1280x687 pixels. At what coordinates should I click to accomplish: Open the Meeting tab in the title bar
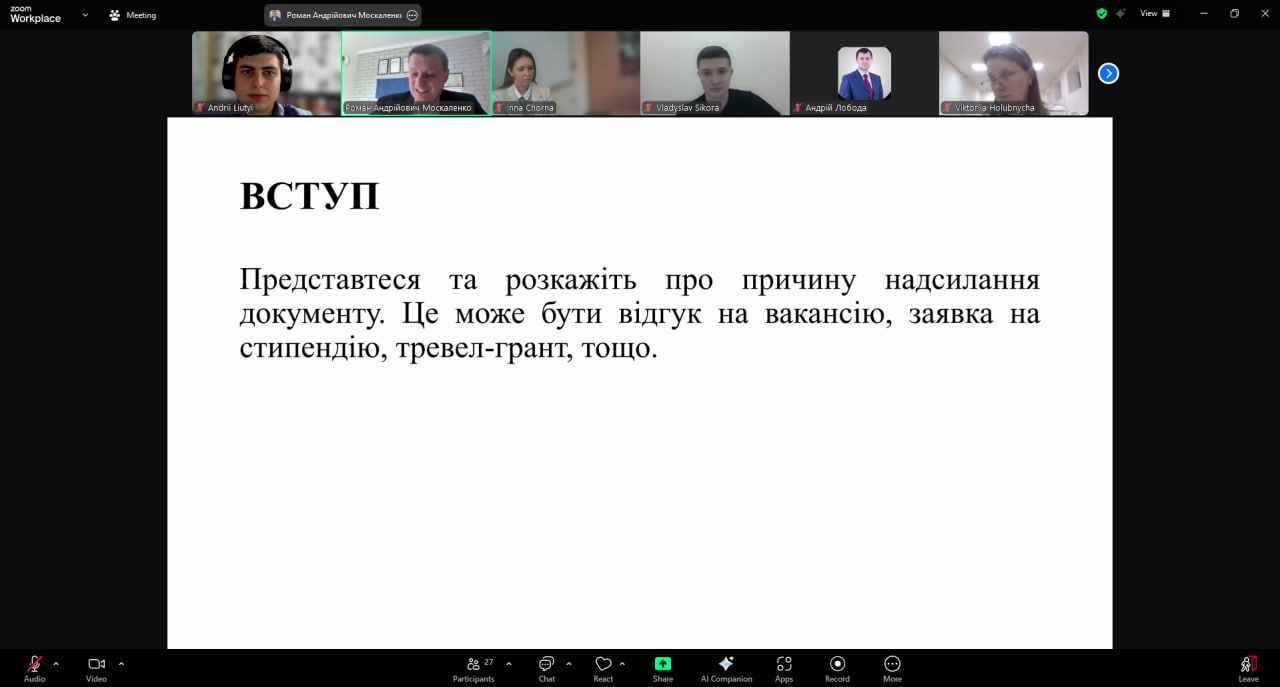tap(132, 15)
